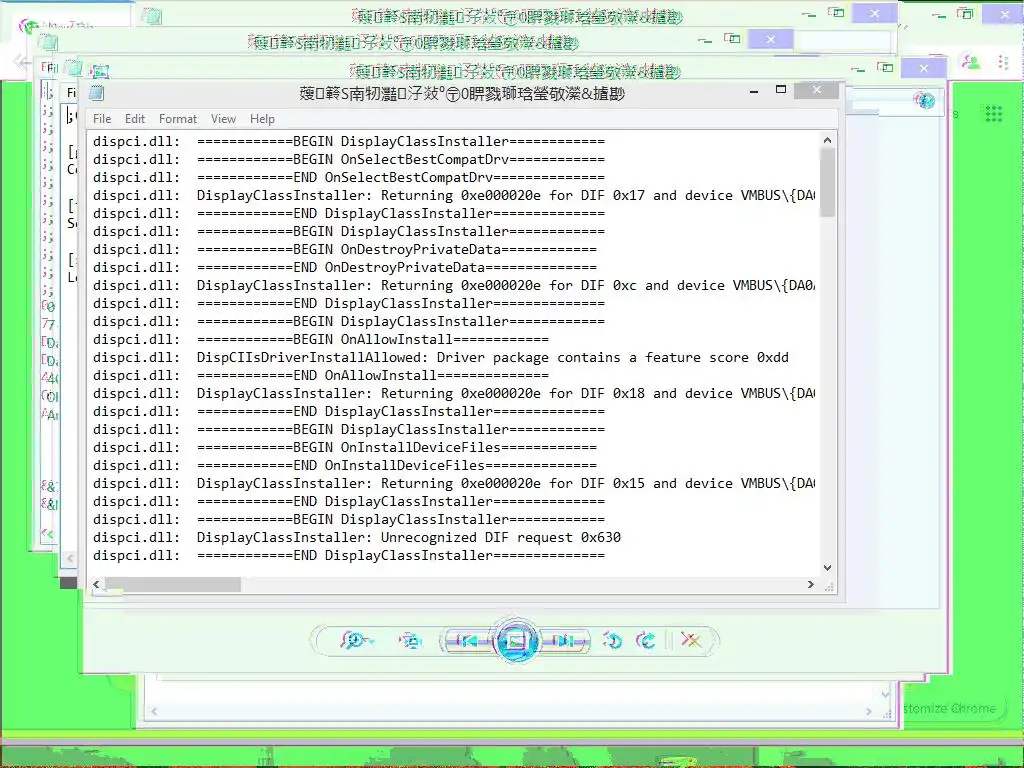Screen dimensions: 1024x768
Task: Start the slideshow with center round button
Action: pos(516,641)
